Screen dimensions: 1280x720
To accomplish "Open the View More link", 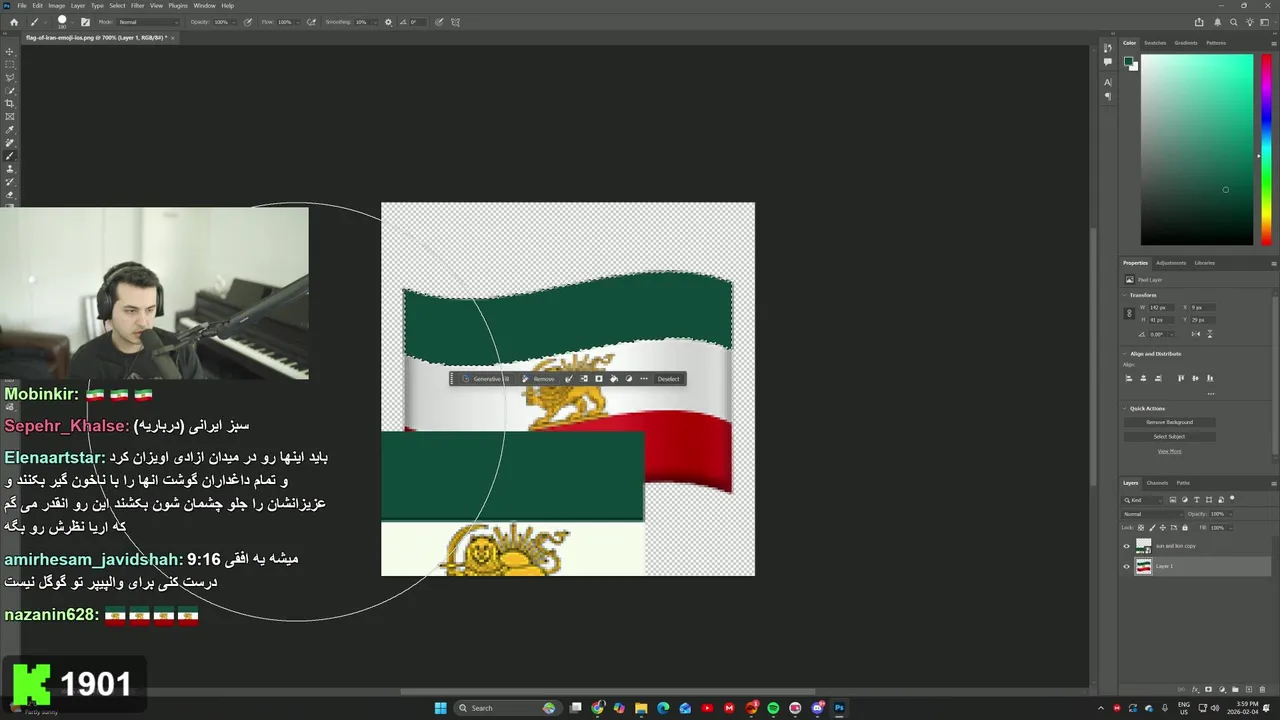I will pos(1169,451).
